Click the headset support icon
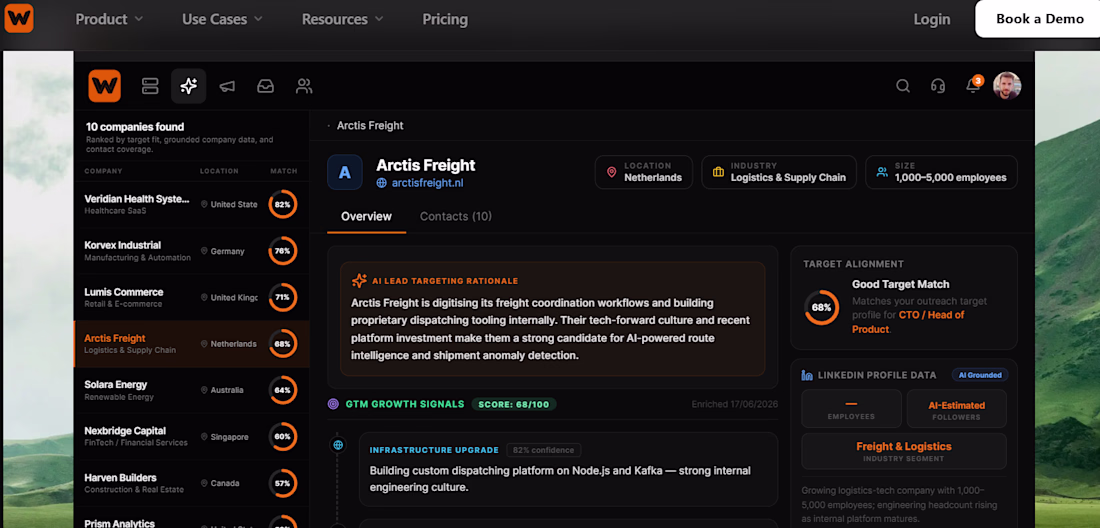This screenshot has height=528, width=1100. tap(938, 86)
